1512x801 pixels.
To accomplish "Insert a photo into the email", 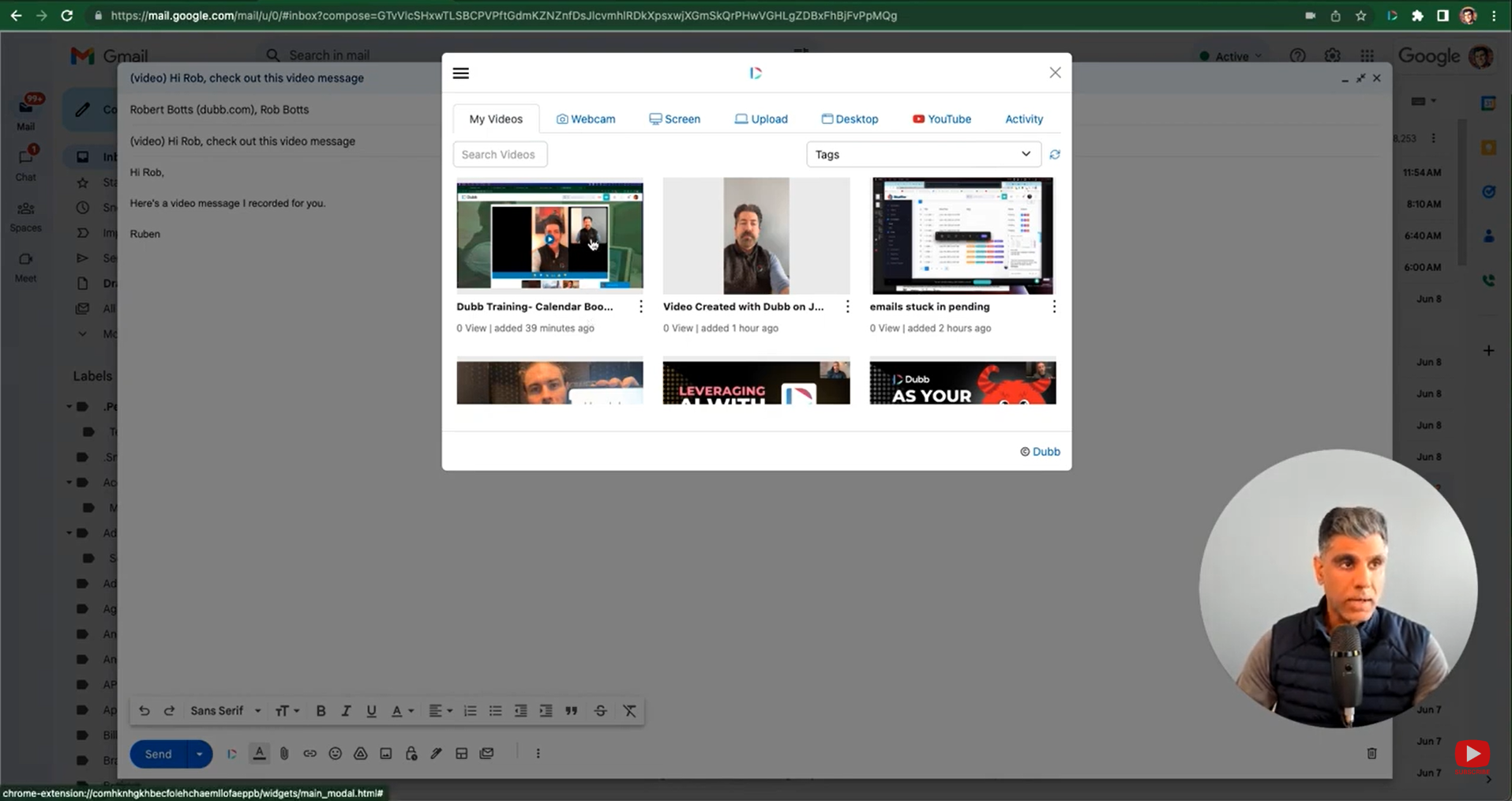I will click(385, 754).
